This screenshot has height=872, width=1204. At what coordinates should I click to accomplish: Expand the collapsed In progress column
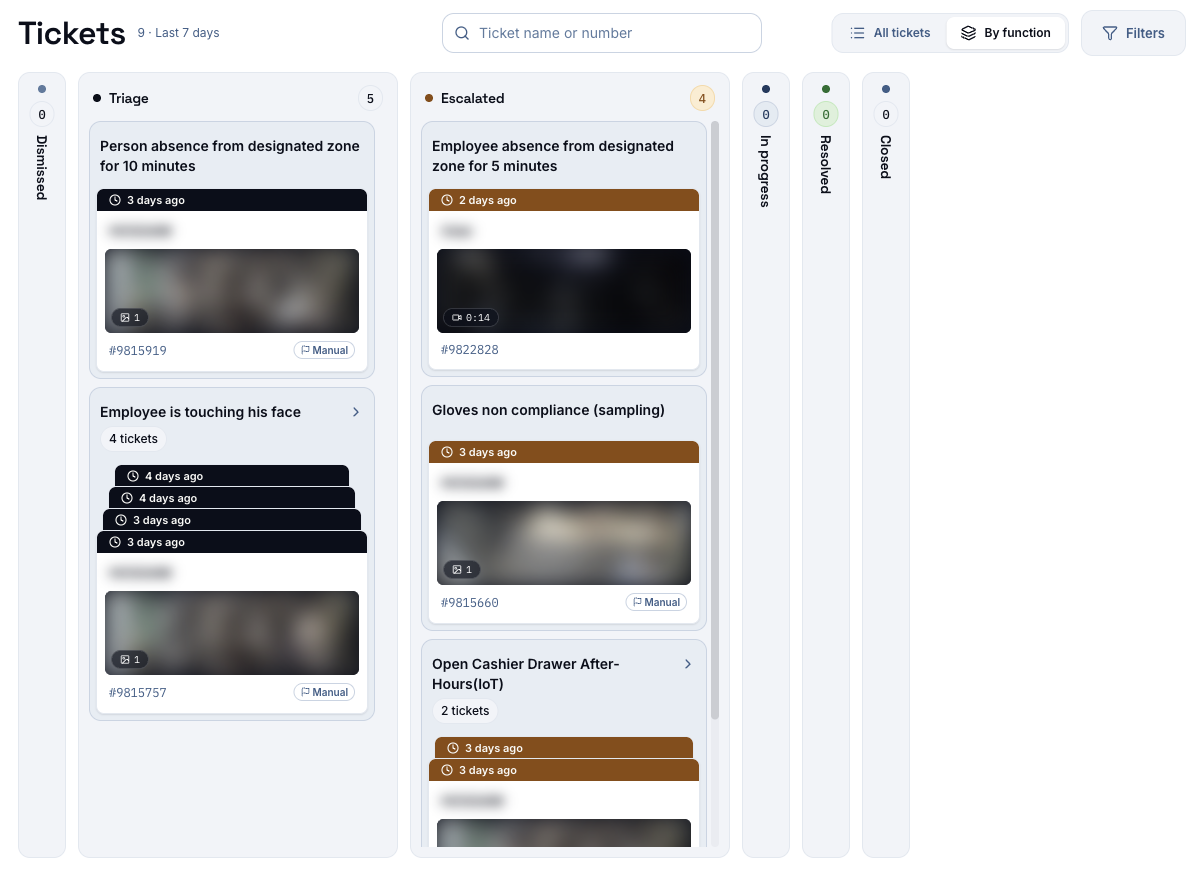pyautogui.click(x=766, y=464)
